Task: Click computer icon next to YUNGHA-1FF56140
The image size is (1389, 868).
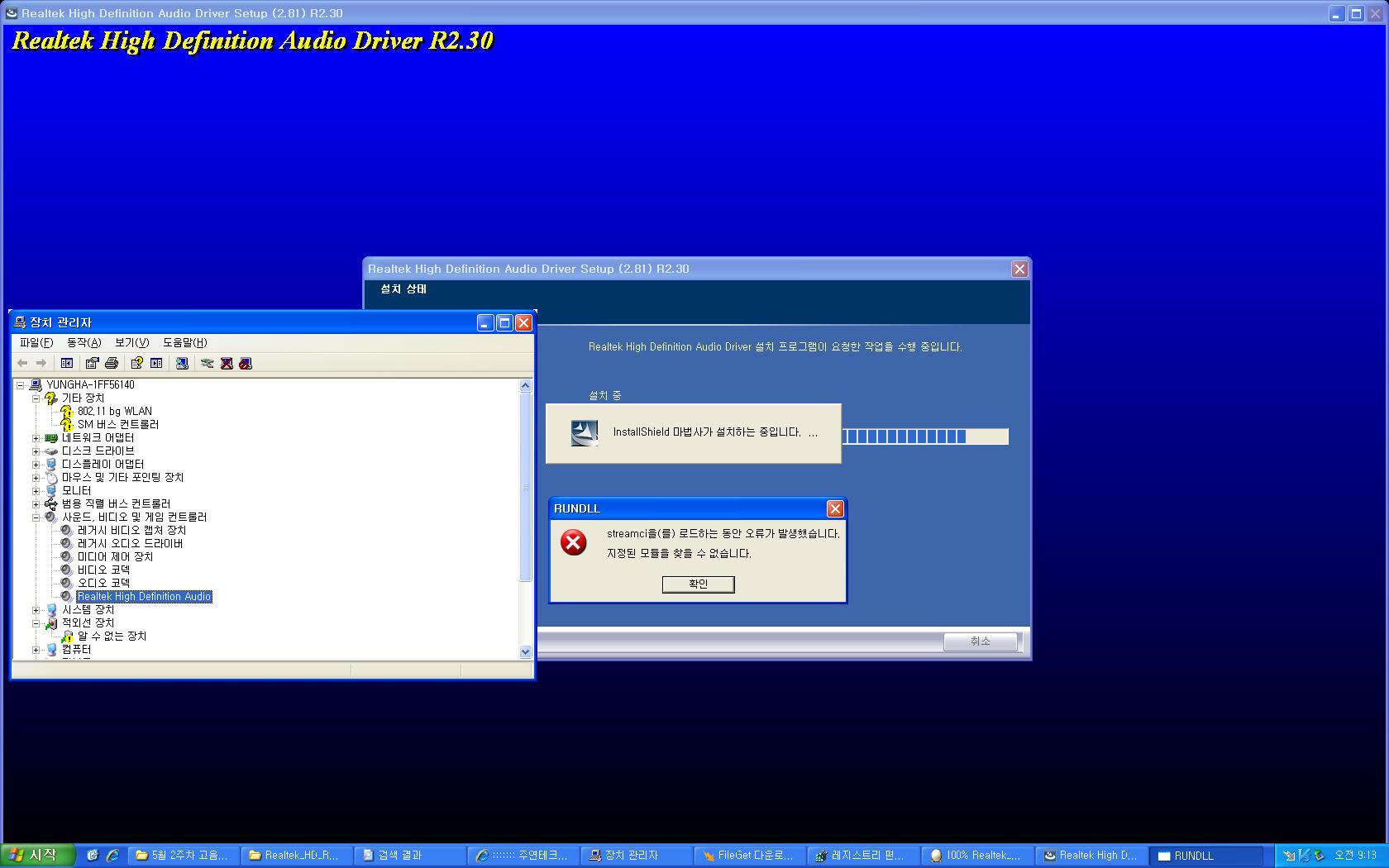Action: coord(36,384)
